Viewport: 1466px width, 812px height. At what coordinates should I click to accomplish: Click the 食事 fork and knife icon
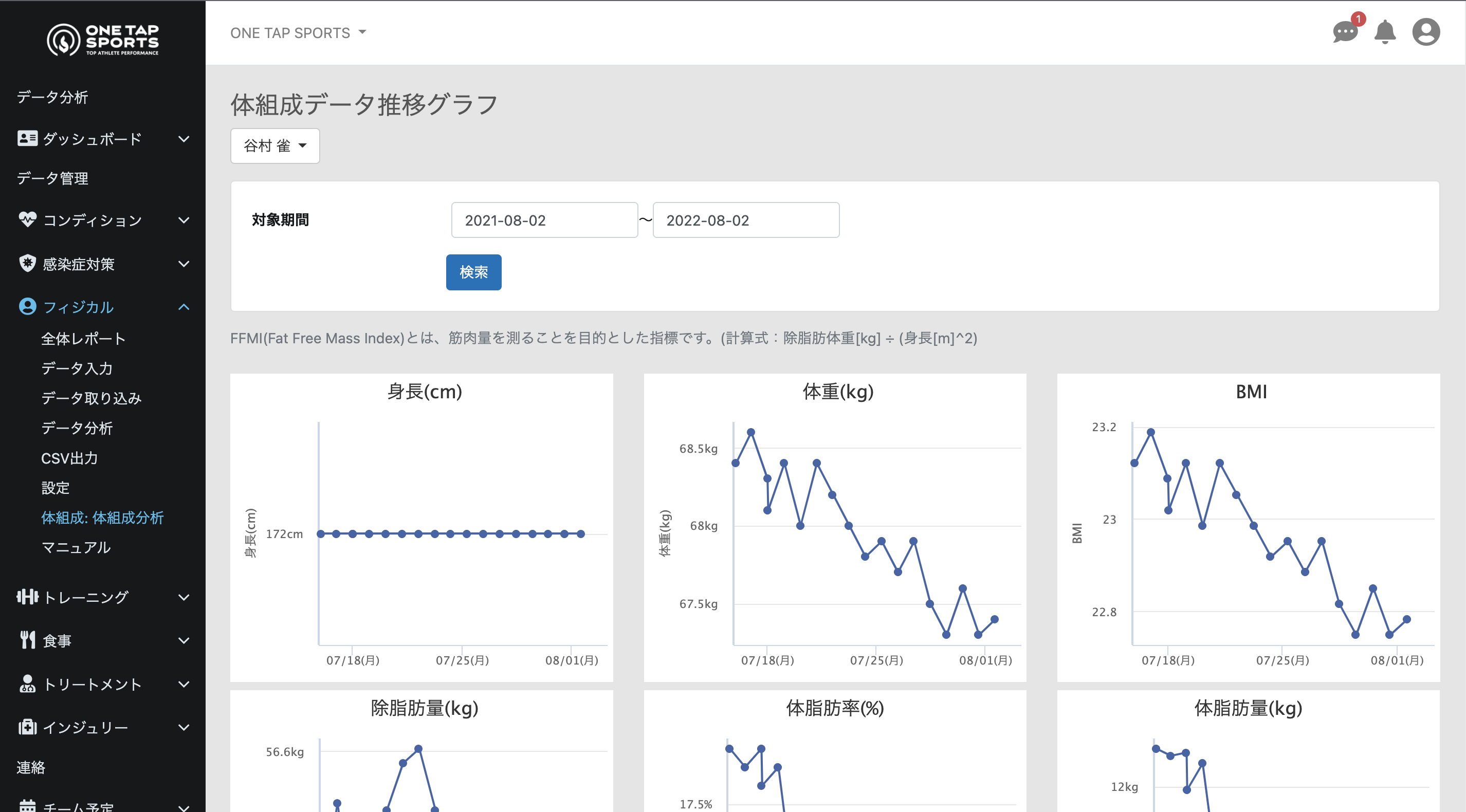(27, 640)
